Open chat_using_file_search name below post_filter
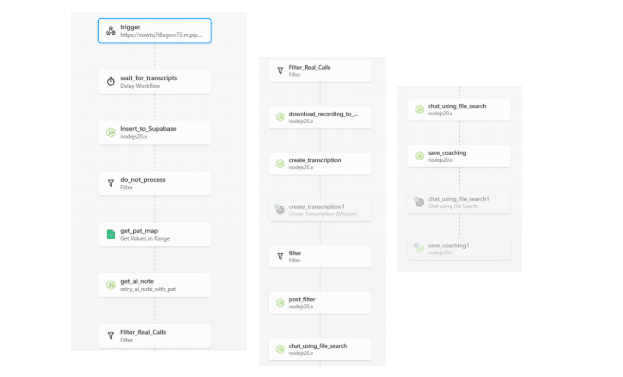Image resolution: width=623 pixels, height=377 pixels. click(x=318, y=346)
